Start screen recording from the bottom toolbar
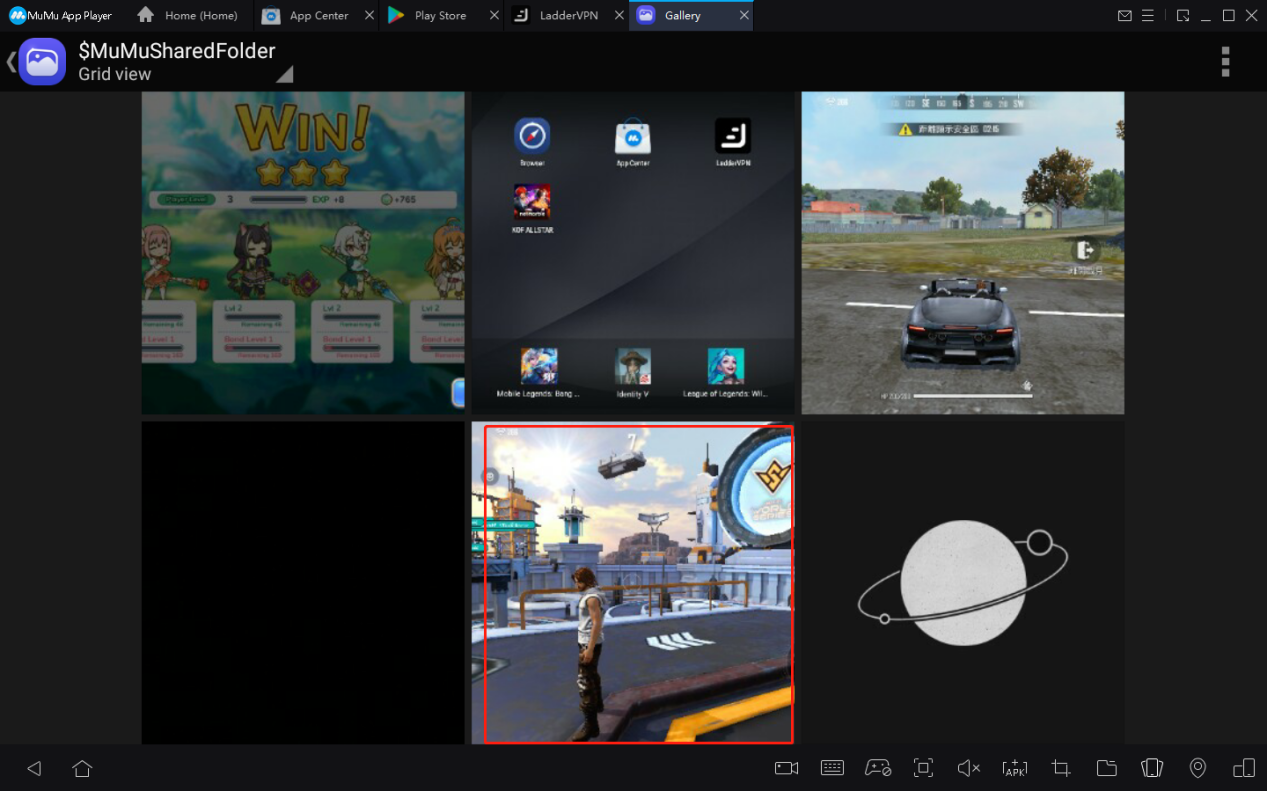 click(786, 768)
